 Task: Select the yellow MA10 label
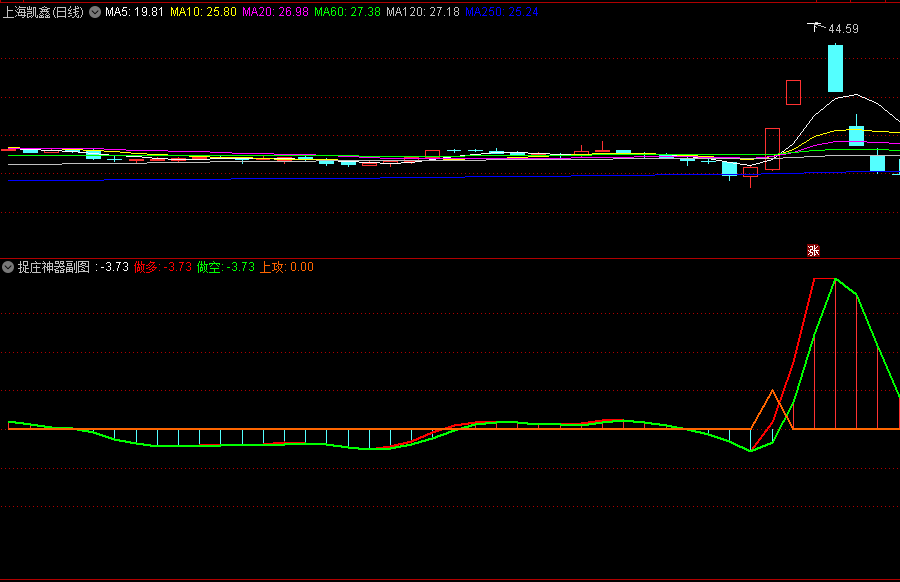pyautogui.click(x=203, y=12)
